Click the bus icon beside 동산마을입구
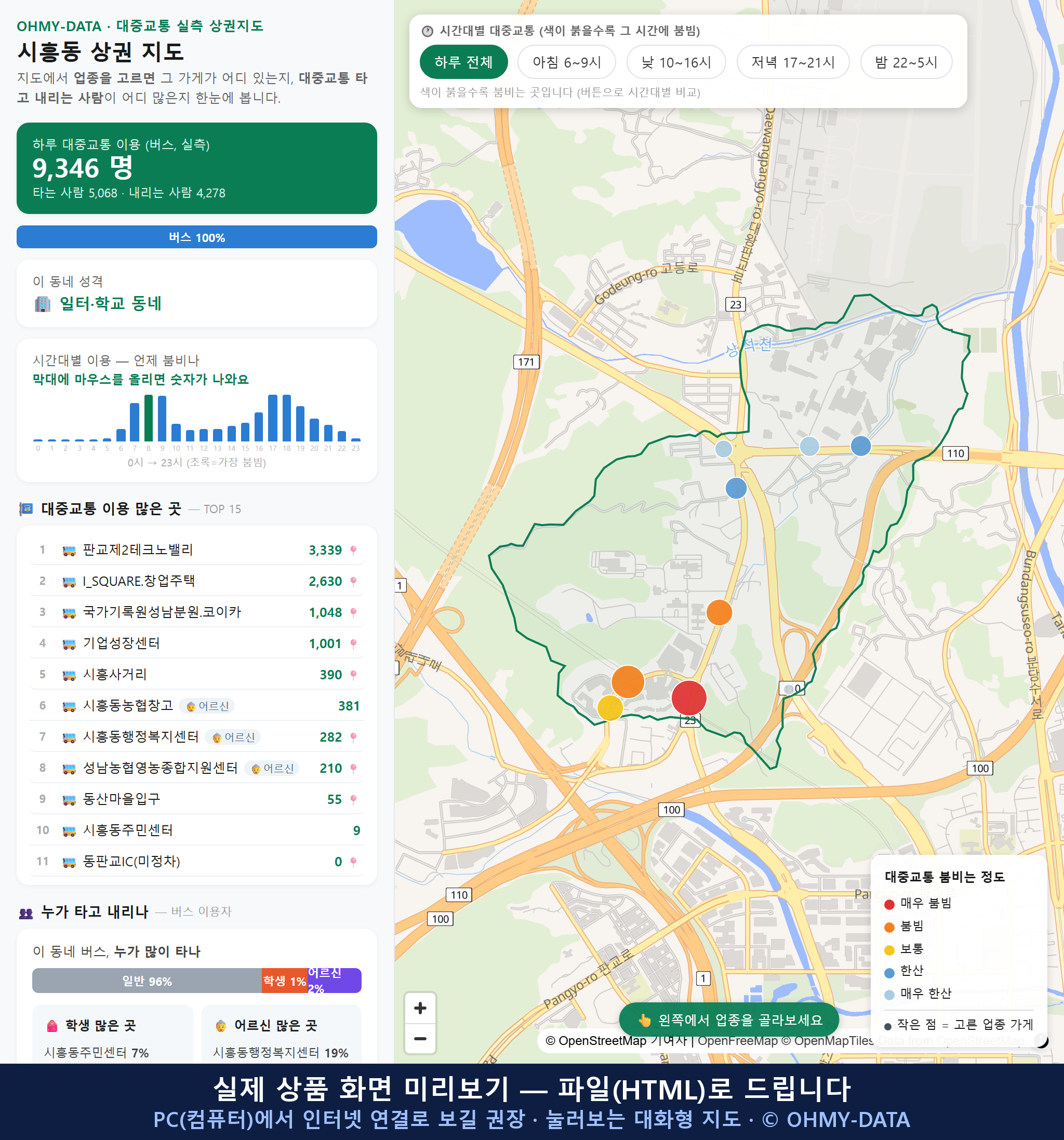The image size is (1064, 1140). point(69,800)
